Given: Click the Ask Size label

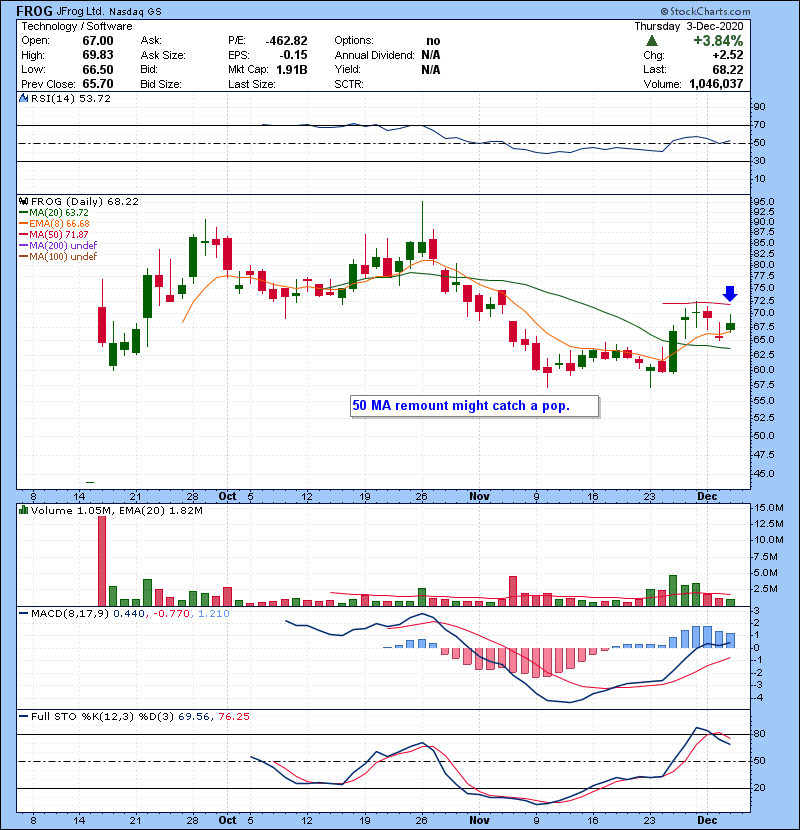Looking at the screenshot, I should [163, 55].
